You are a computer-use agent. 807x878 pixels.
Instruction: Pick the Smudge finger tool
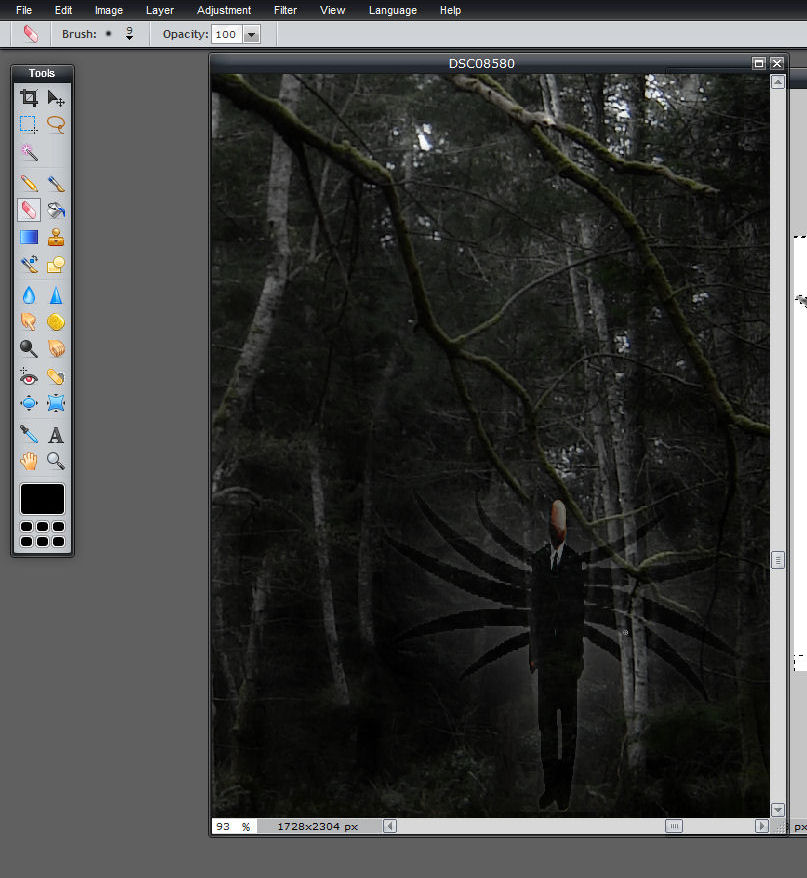click(29, 322)
